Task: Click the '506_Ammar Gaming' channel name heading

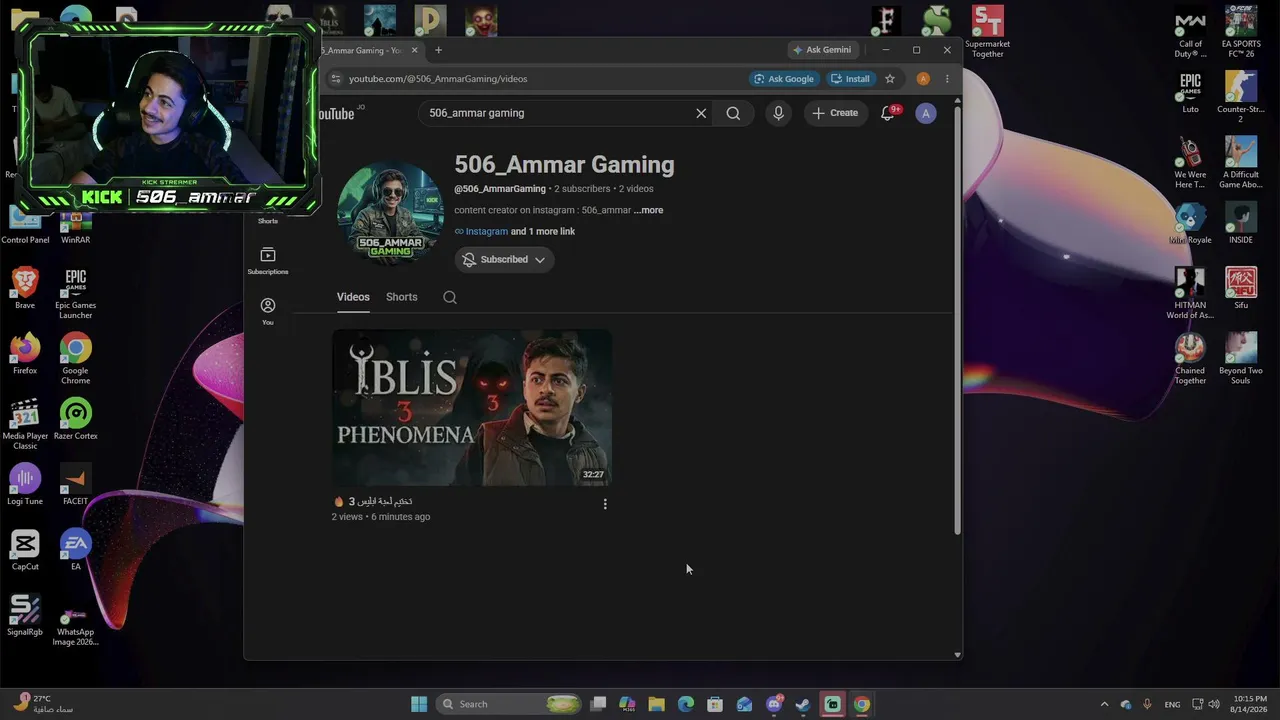Action: click(x=564, y=165)
